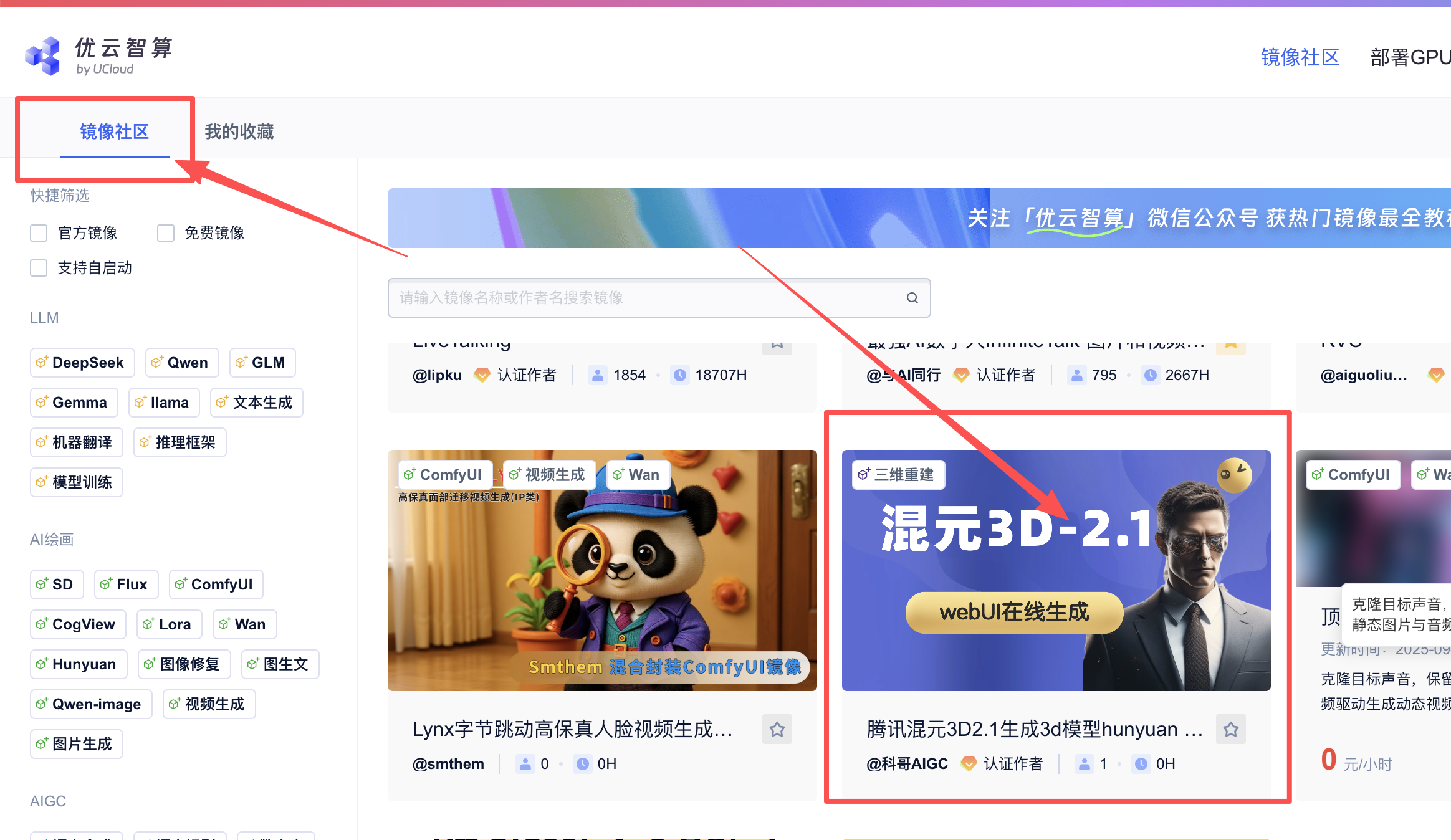Click the search magnifier icon

tap(912, 298)
